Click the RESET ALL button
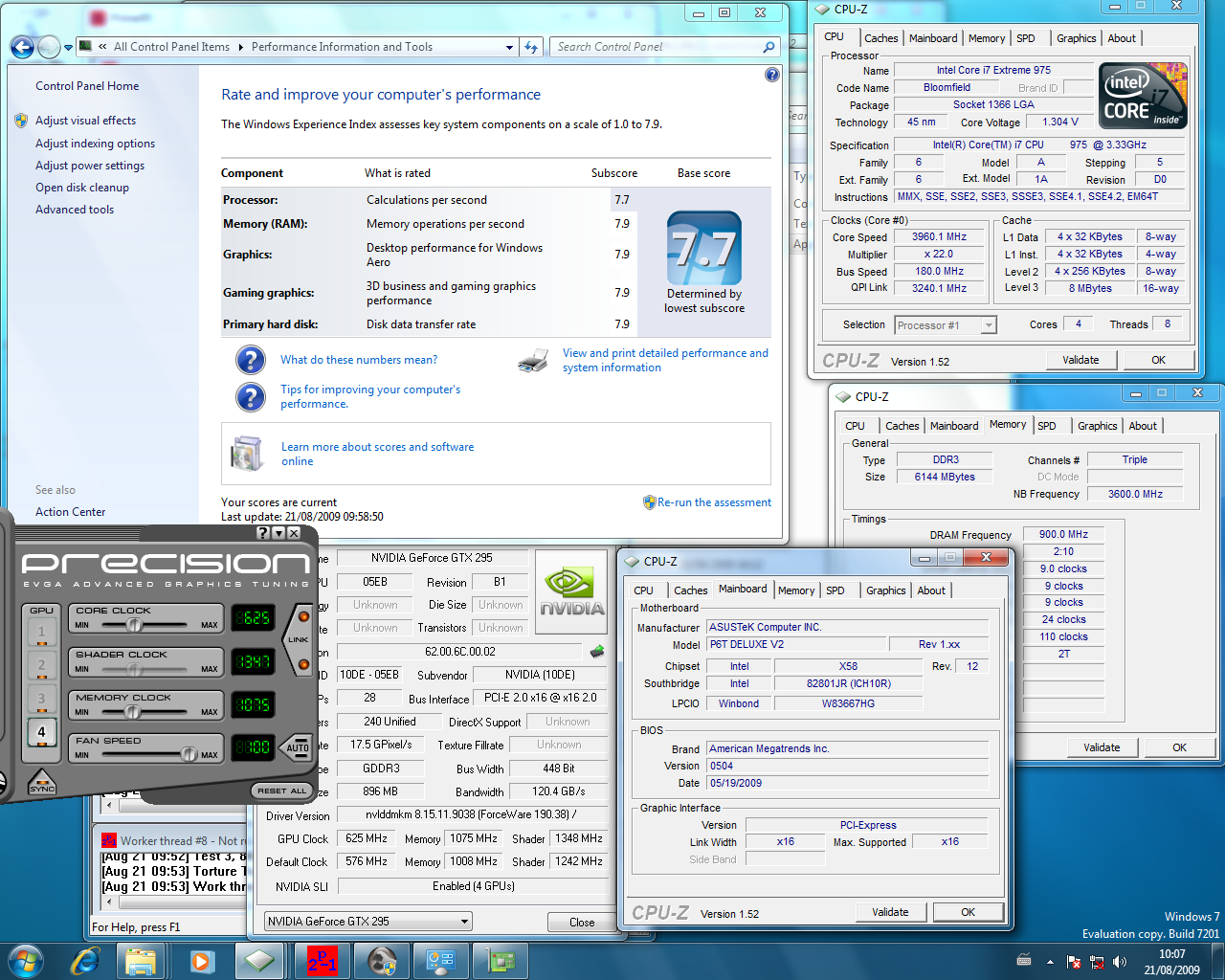Image resolution: width=1225 pixels, height=980 pixels. click(x=281, y=791)
